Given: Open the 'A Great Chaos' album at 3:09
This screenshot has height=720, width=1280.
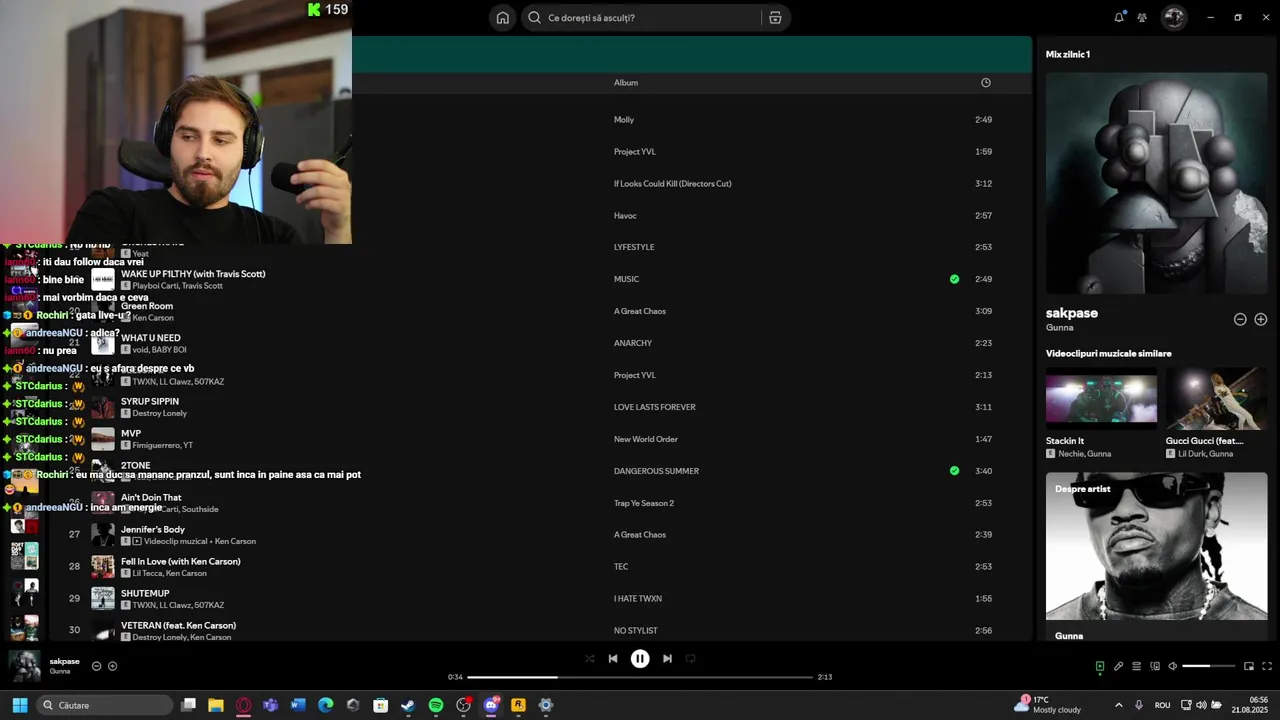Looking at the screenshot, I should [x=640, y=311].
